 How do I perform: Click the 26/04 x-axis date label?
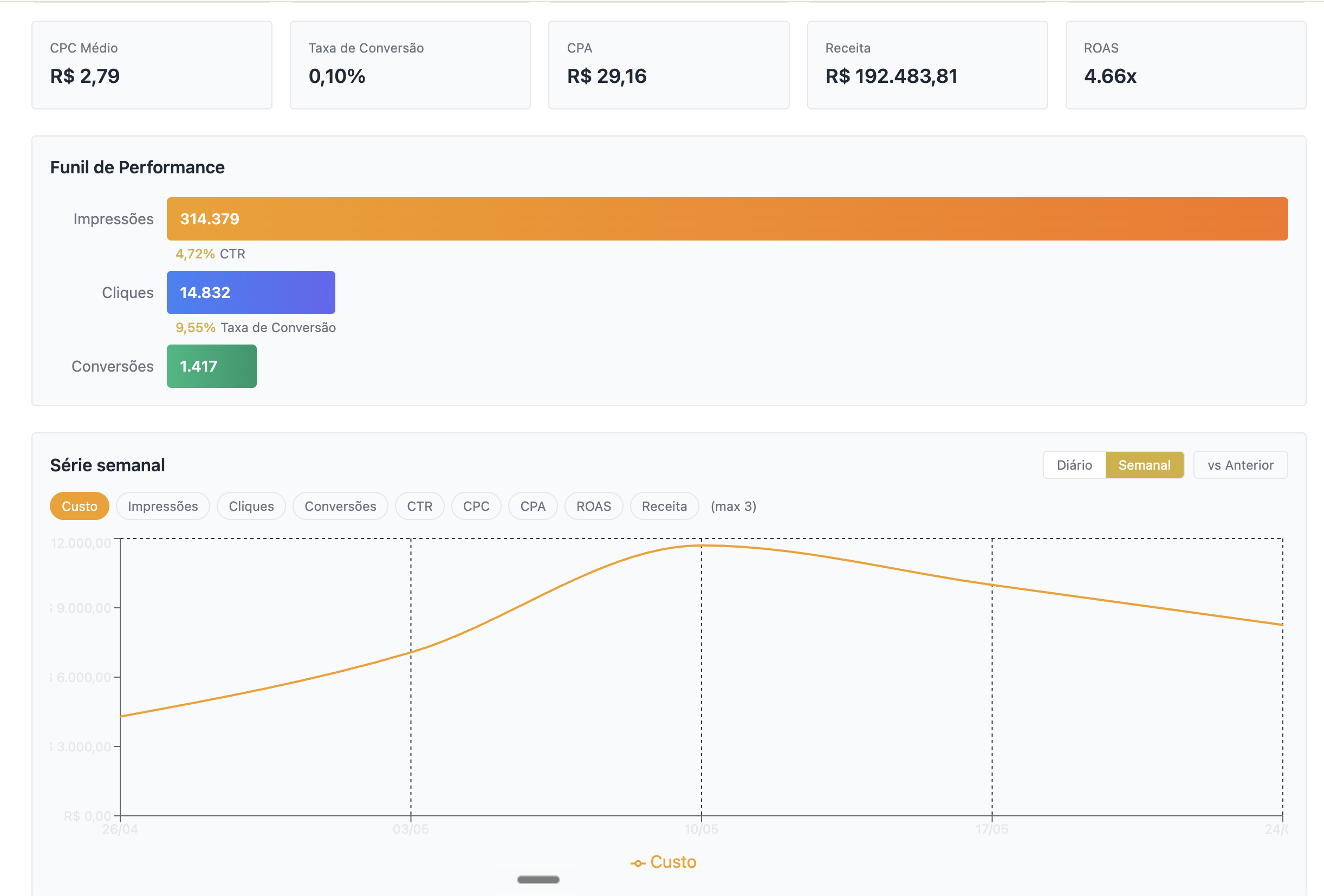pyautogui.click(x=120, y=829)
